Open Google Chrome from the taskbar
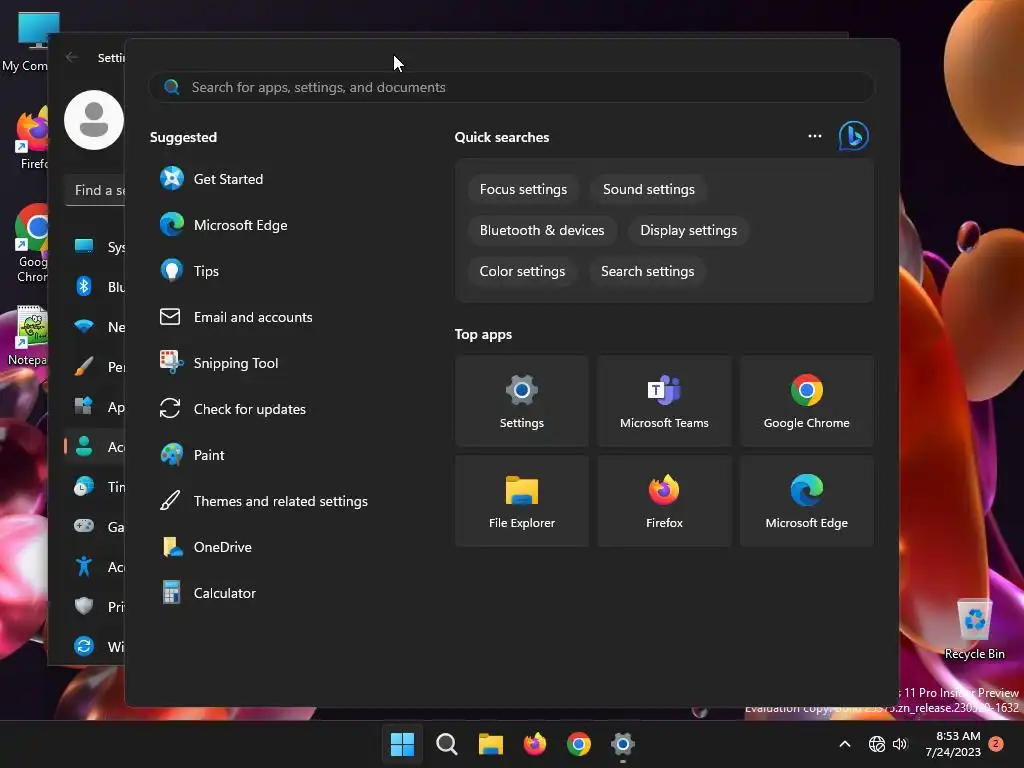The height and width of the screenshot is (768, 1024). 579,744
